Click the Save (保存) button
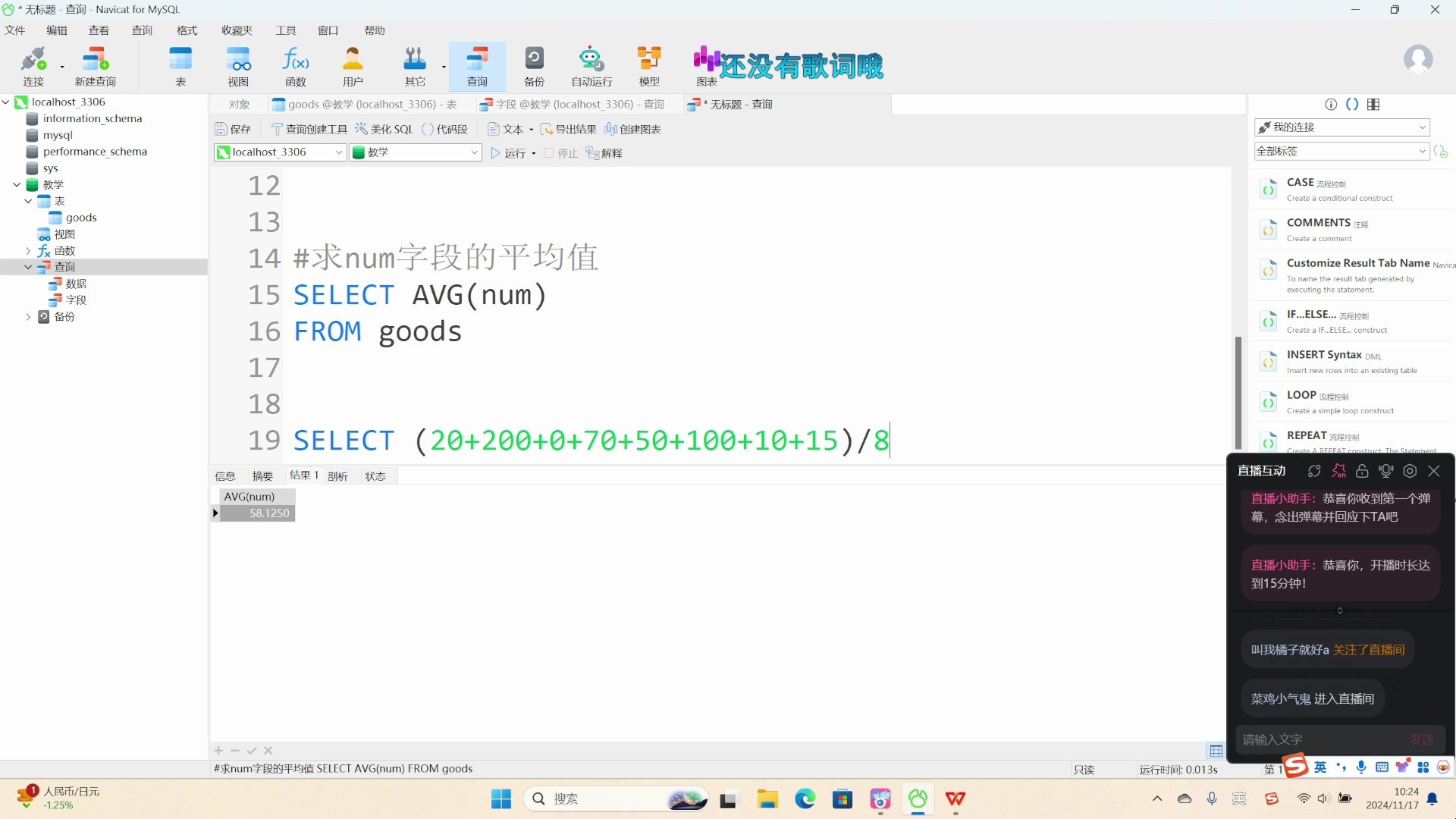1456x819 pixels. (233, 129)
